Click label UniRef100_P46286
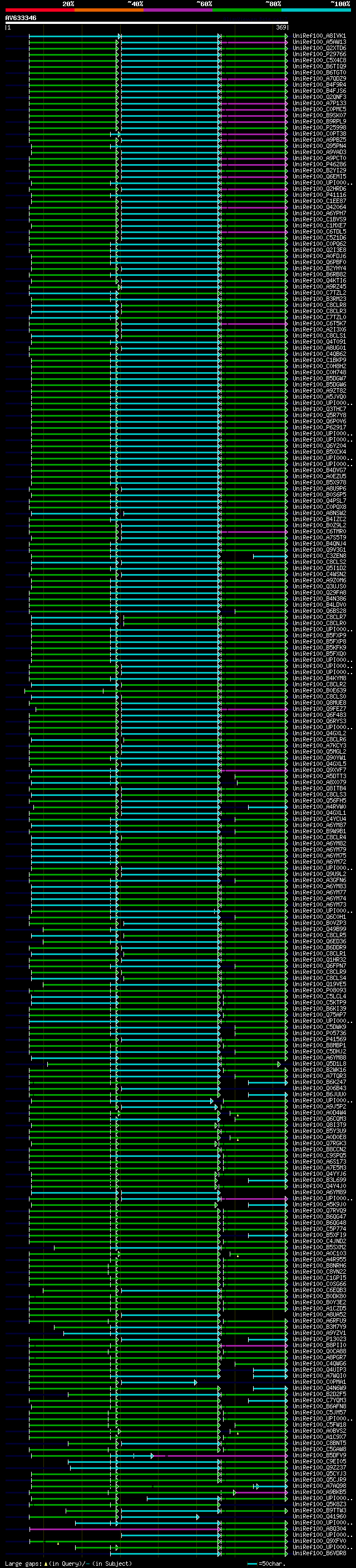This screenshot has width=356, height=1568. [x=319, y=164]
